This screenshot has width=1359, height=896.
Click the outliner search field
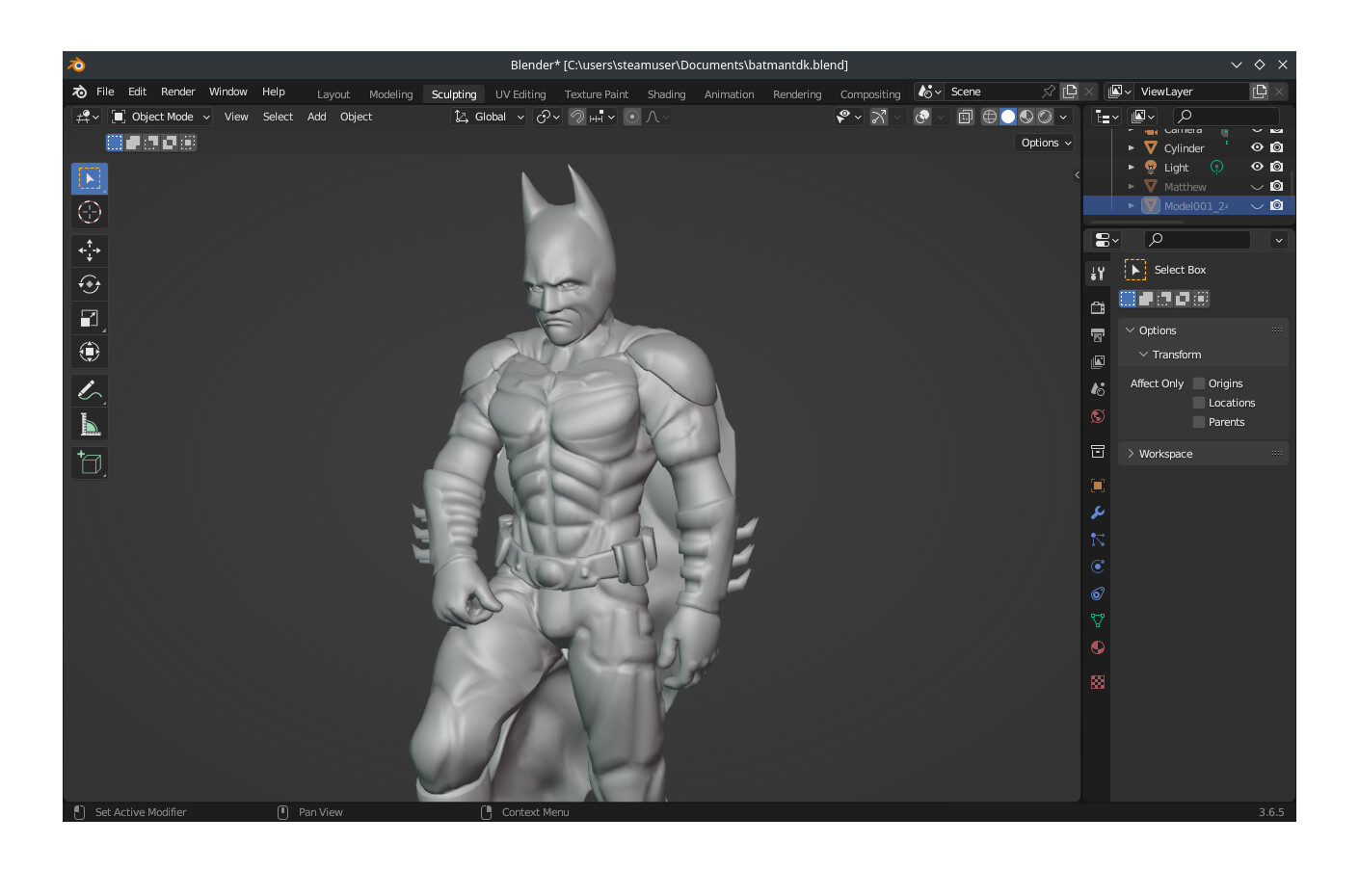[x=1225, y=117]
